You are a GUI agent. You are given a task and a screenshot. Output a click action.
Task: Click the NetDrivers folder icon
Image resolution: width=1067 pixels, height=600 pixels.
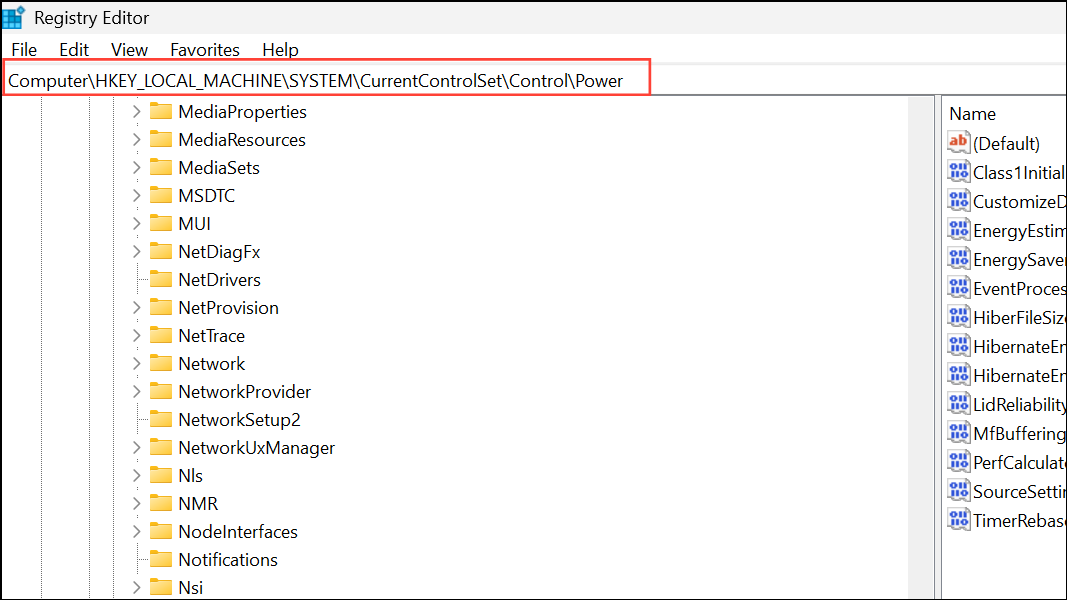pos(161,279)
